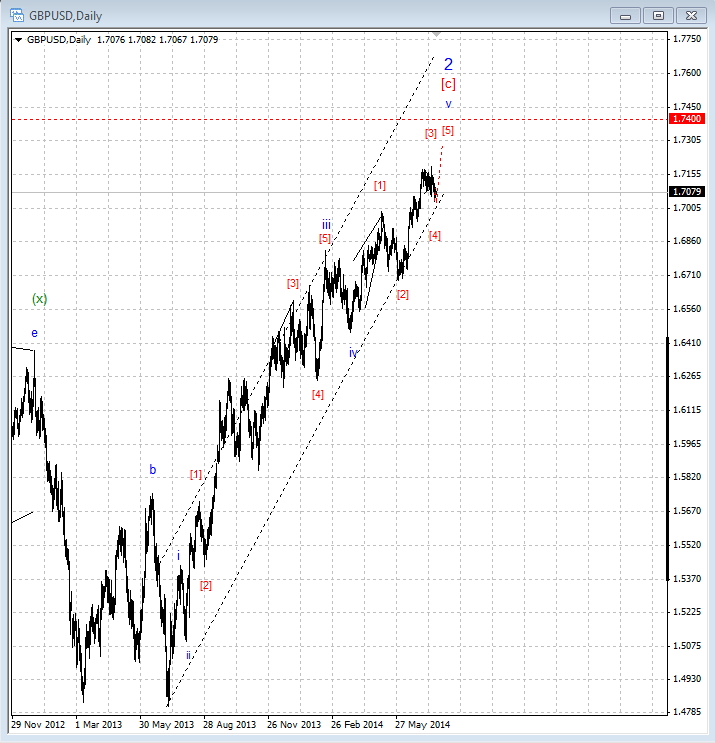Image resolution: width=715 pixels, height=743 pixels.
Task: Click the '1.5075' price axis label
Action: click(x=687, y=646)
